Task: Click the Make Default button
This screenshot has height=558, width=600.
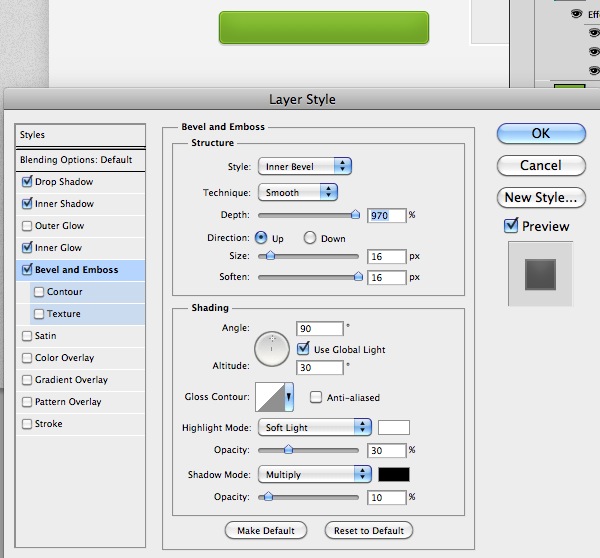Action: pyautogui.click(x=266, y=530)
